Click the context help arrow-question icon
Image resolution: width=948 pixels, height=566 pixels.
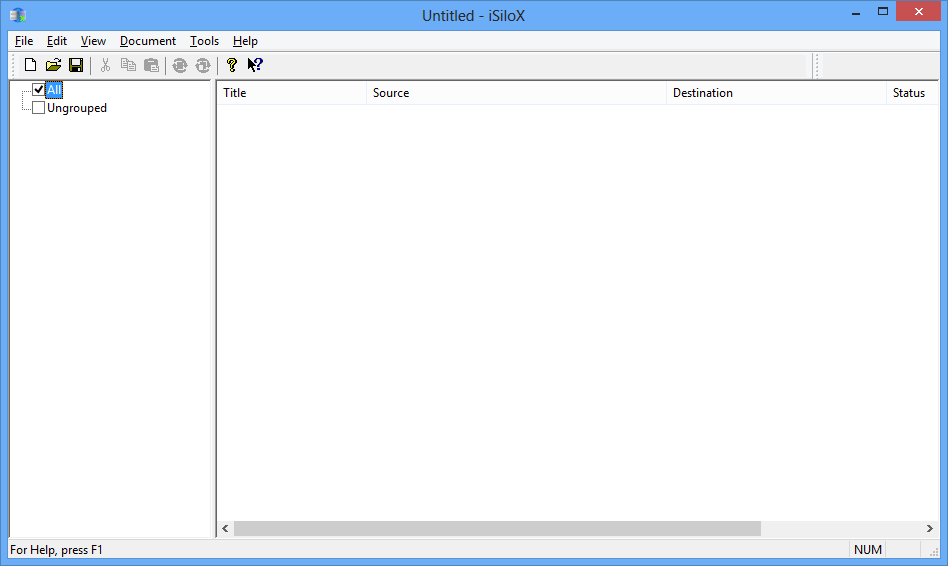255,65
